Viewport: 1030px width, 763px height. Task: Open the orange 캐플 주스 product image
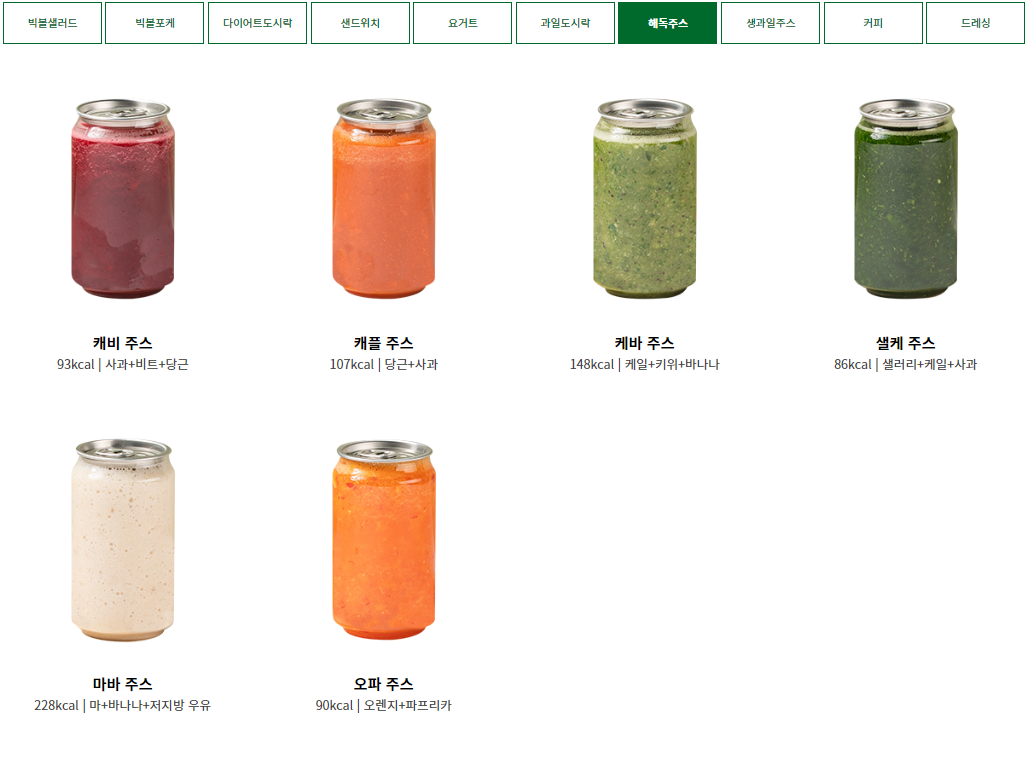click(384, 198)
